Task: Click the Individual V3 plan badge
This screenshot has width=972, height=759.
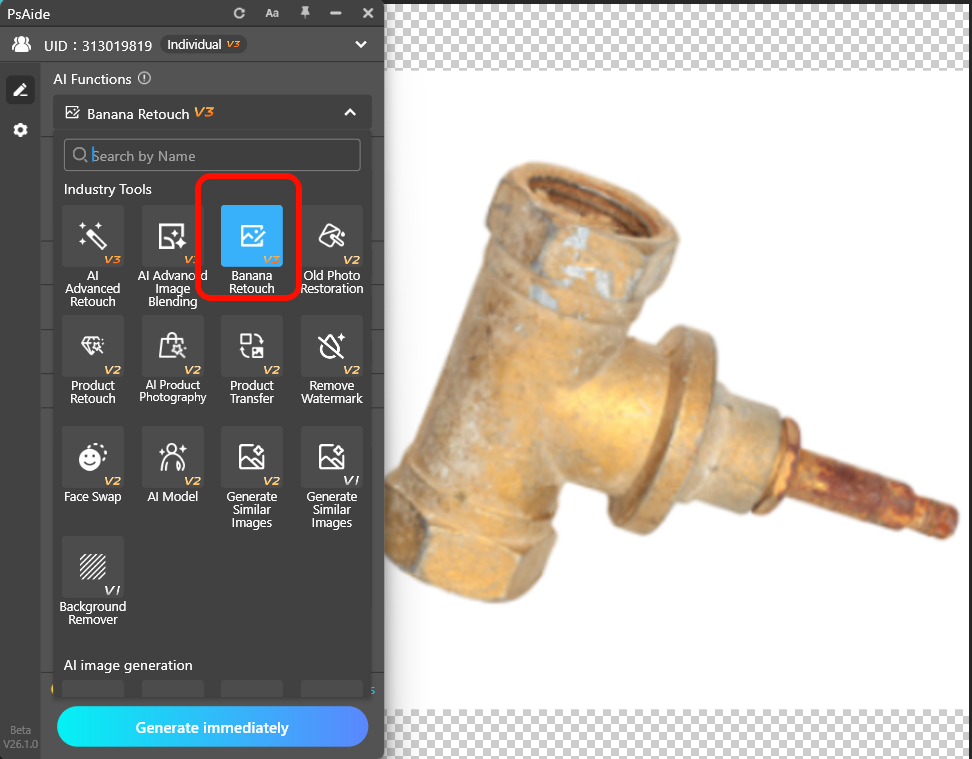Action: click(203, 44)
